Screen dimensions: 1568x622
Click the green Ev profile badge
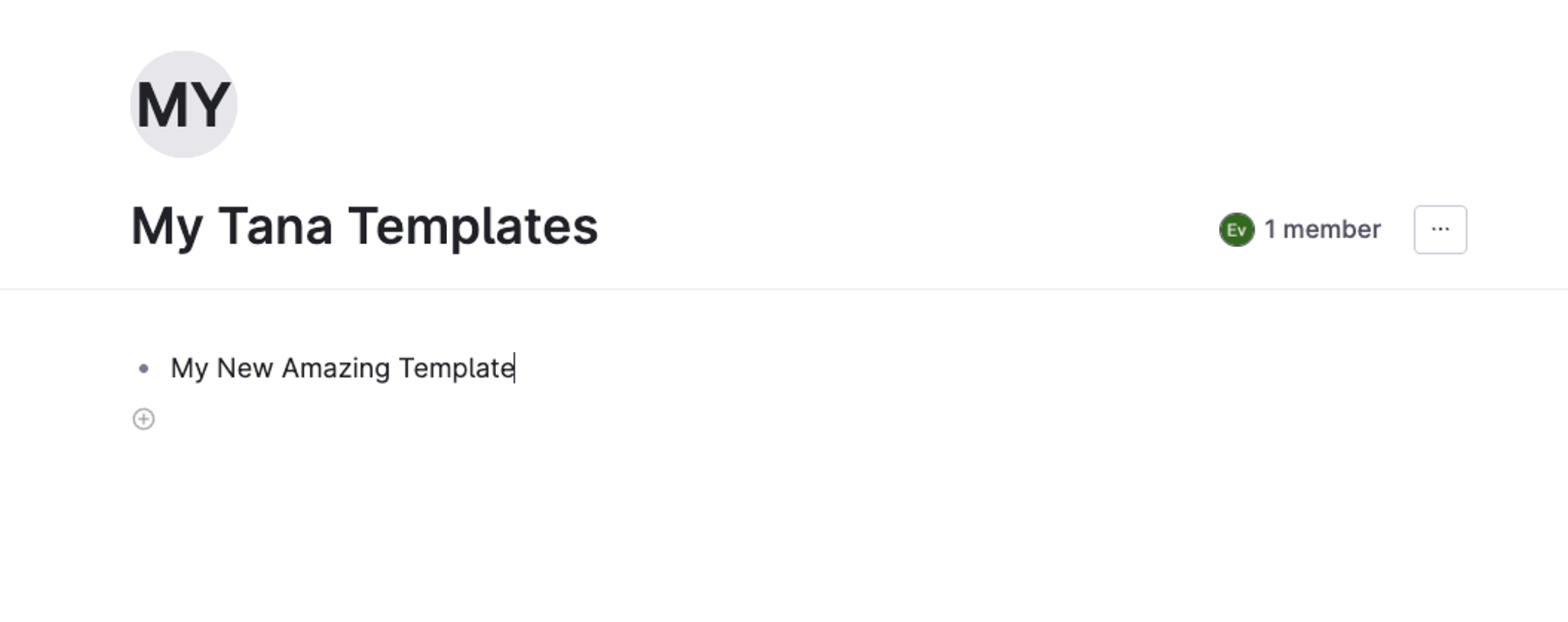[1236, 228]
